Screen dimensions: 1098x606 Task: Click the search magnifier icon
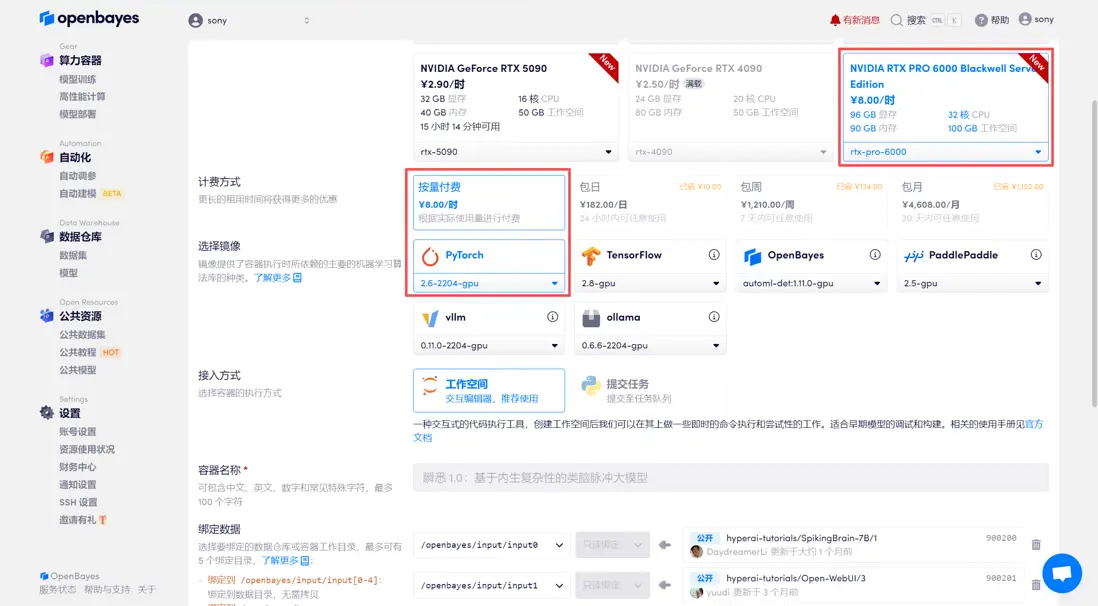pyautogui.click(x=896, y=20)
